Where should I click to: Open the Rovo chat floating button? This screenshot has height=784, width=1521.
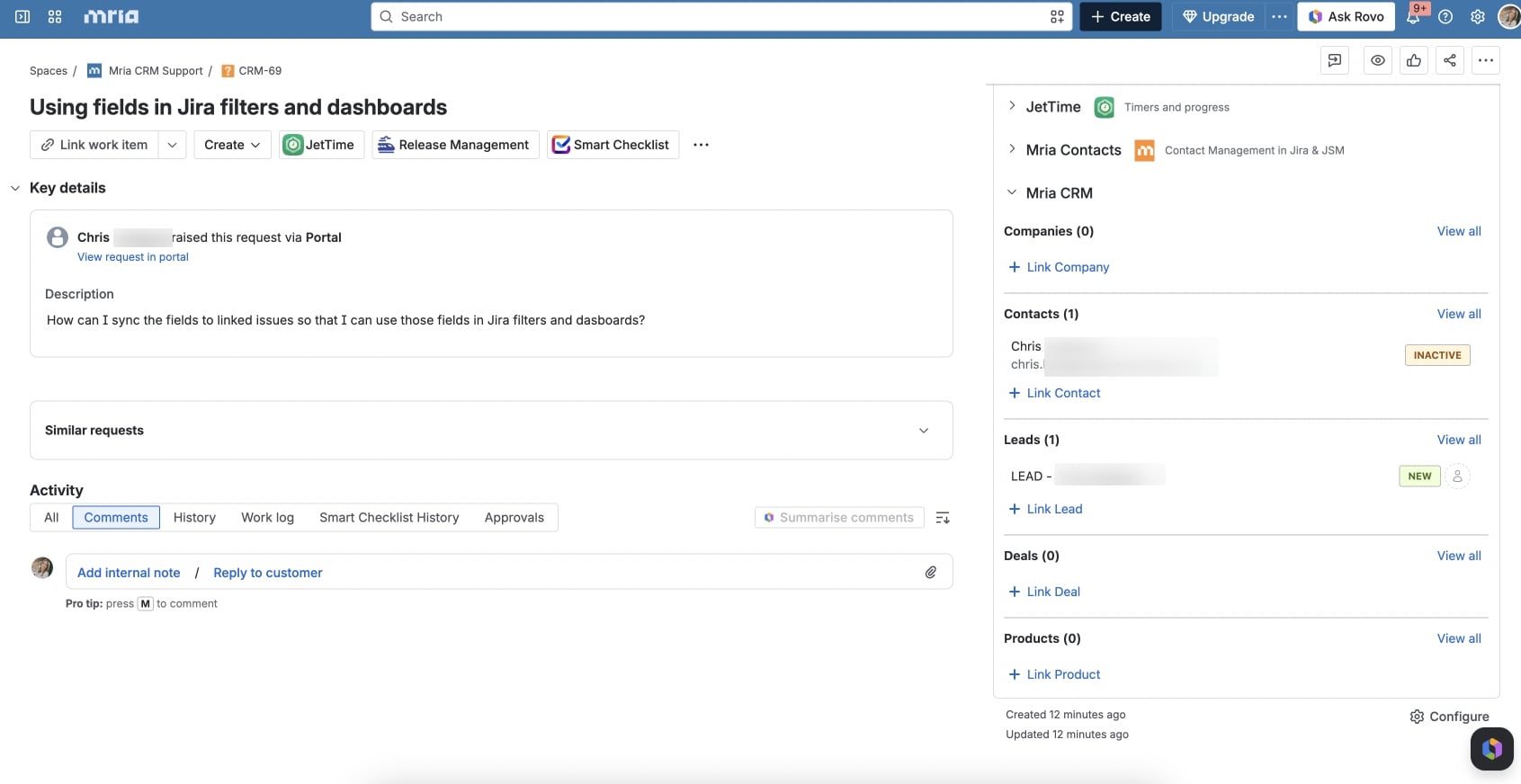1492,748
